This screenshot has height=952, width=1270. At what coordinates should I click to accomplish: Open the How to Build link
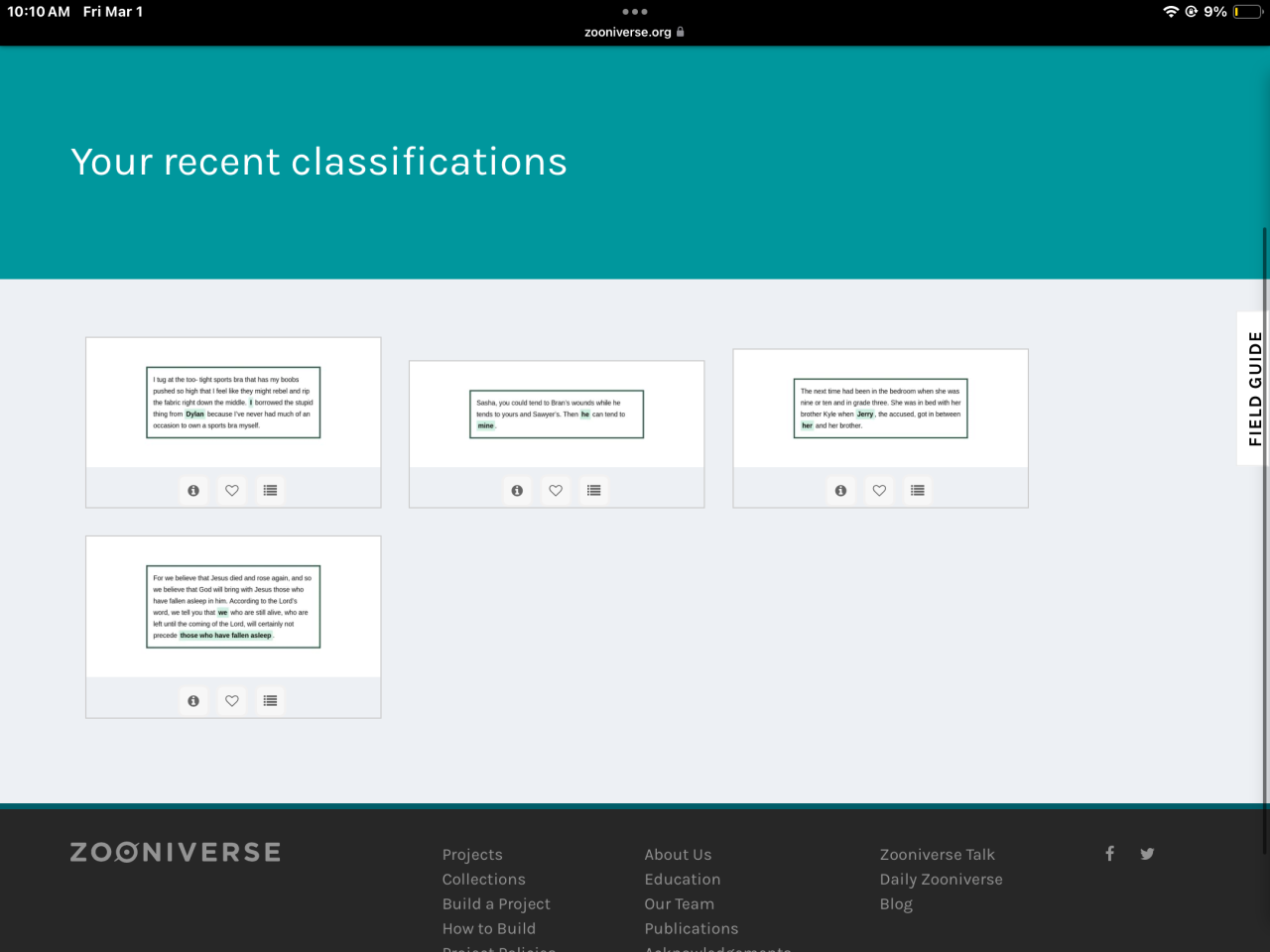pyautogui.click(x=489, y=929)
